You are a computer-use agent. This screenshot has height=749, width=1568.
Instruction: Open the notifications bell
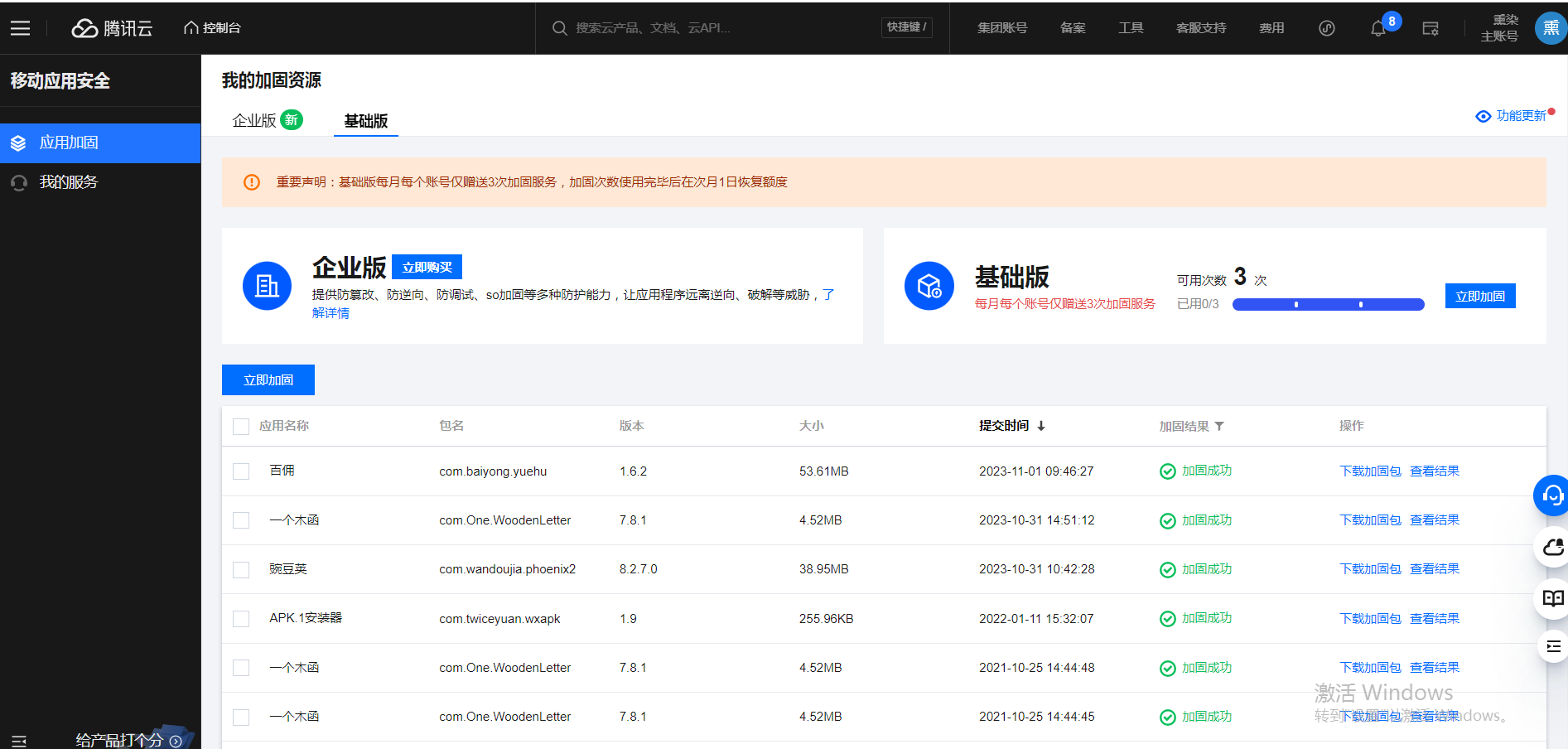click(x=1378, y=28)
